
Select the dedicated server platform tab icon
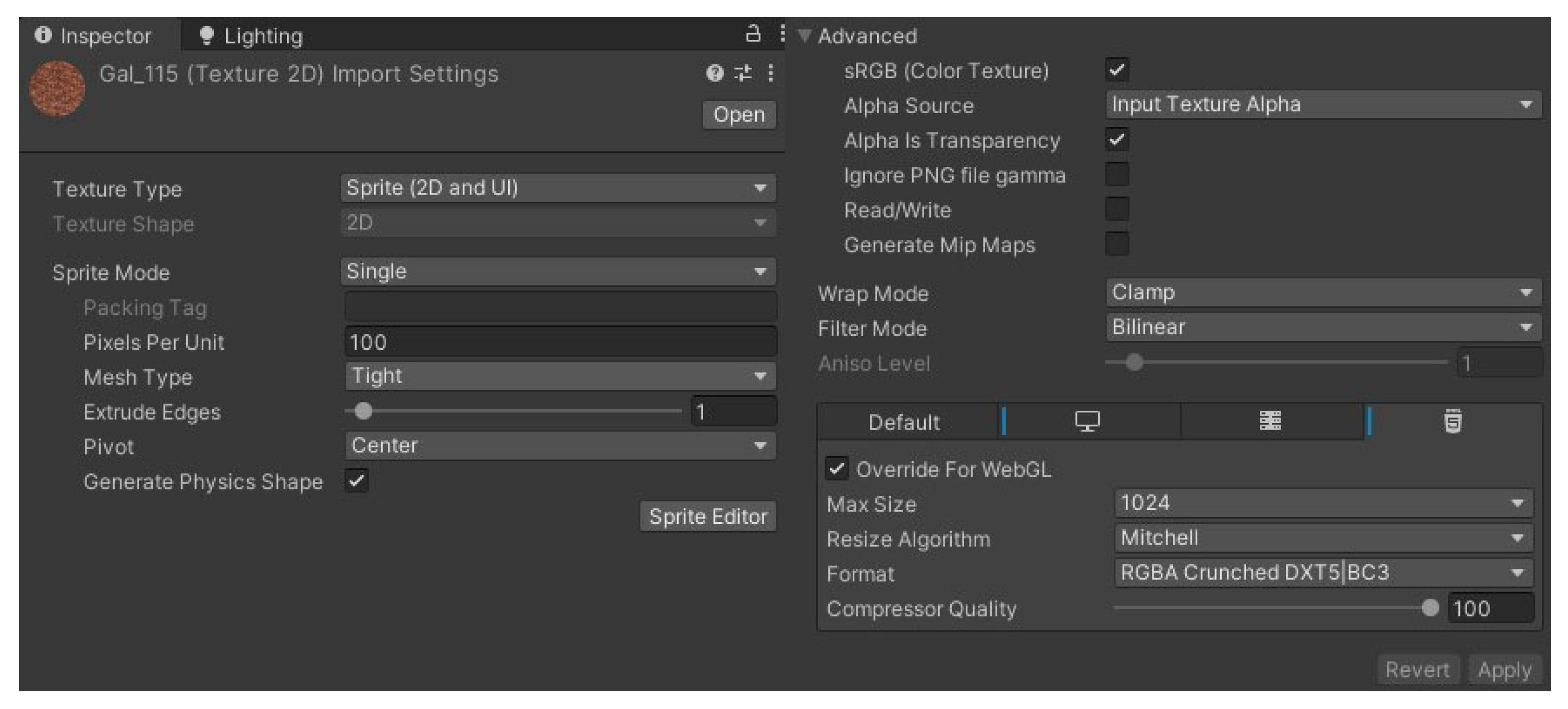pos(1270,421)
